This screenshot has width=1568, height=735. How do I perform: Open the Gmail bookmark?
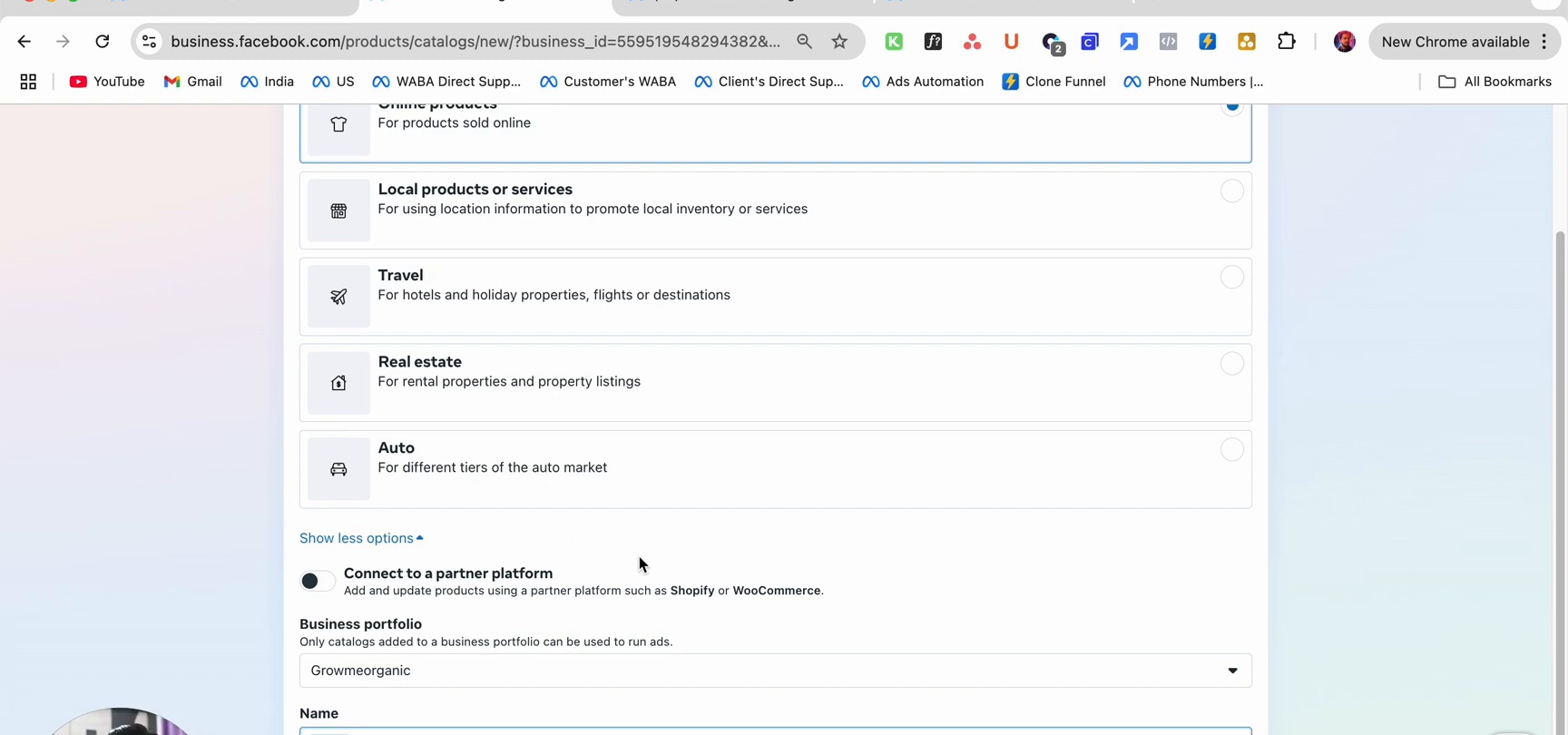tap(192, 82)
